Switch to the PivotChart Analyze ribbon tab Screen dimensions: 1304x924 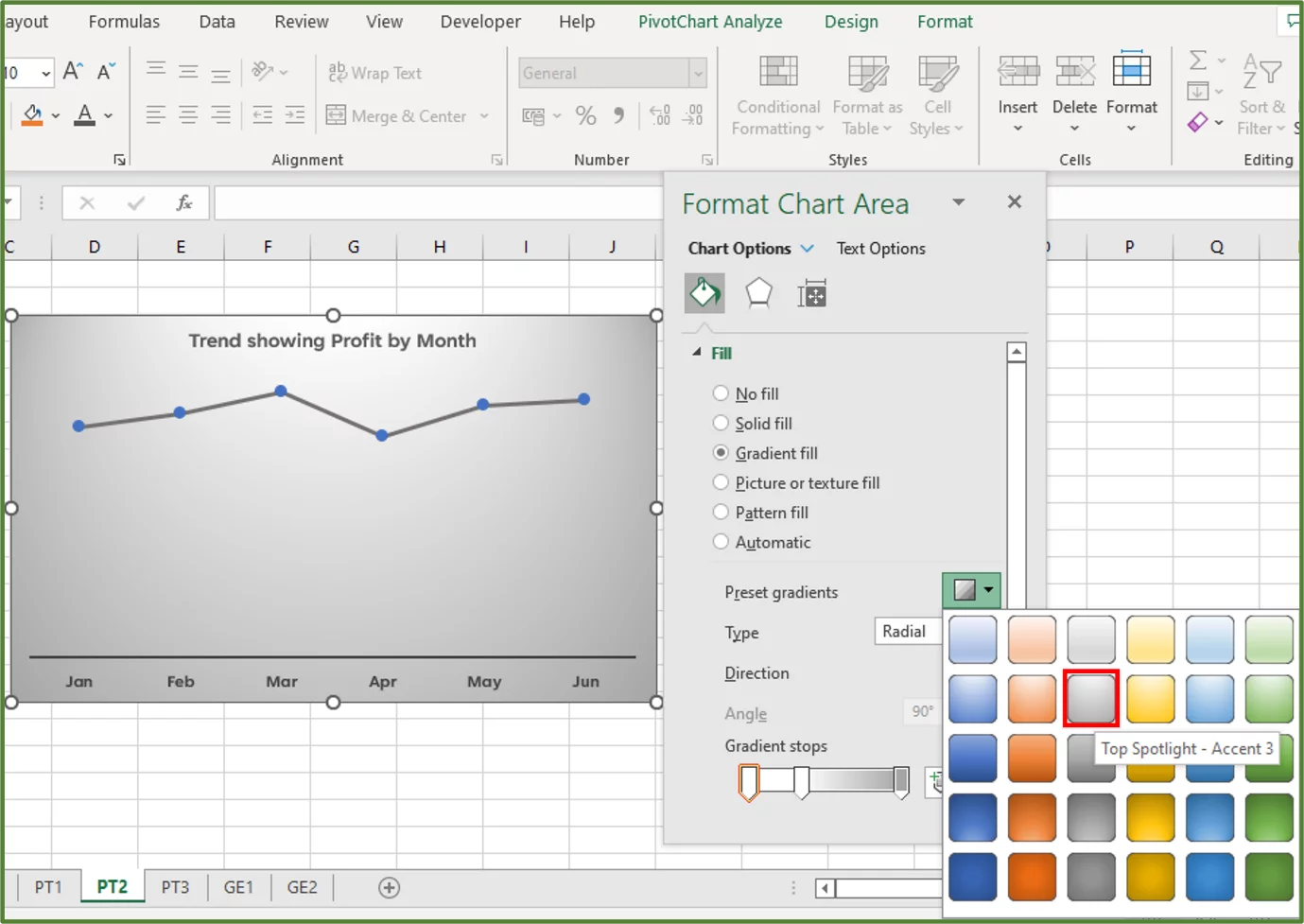click(x=710, y=21)
